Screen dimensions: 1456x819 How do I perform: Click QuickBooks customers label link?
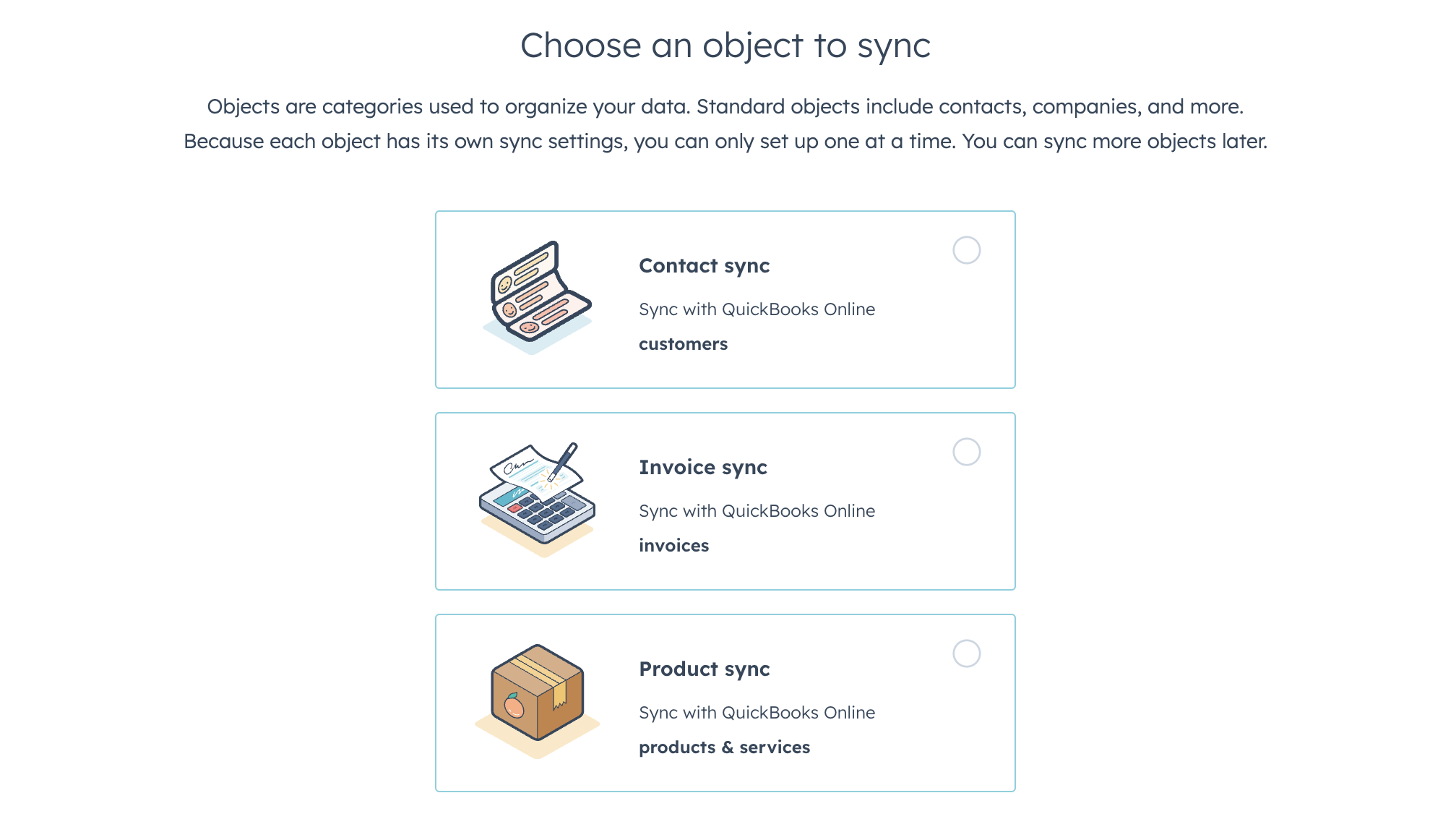[683, 343]
